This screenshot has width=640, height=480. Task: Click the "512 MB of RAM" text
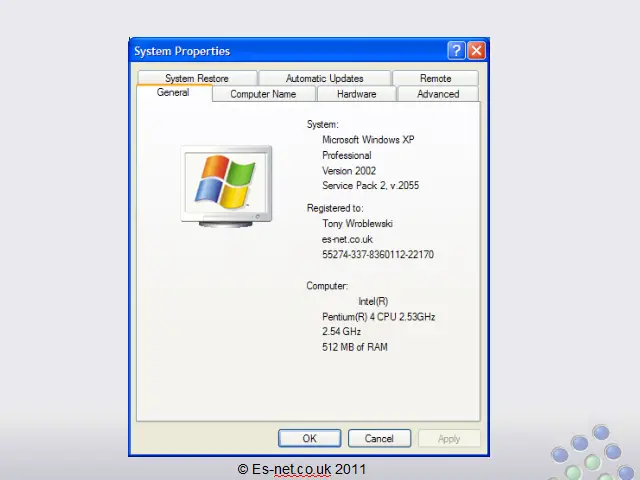(355, 347)
